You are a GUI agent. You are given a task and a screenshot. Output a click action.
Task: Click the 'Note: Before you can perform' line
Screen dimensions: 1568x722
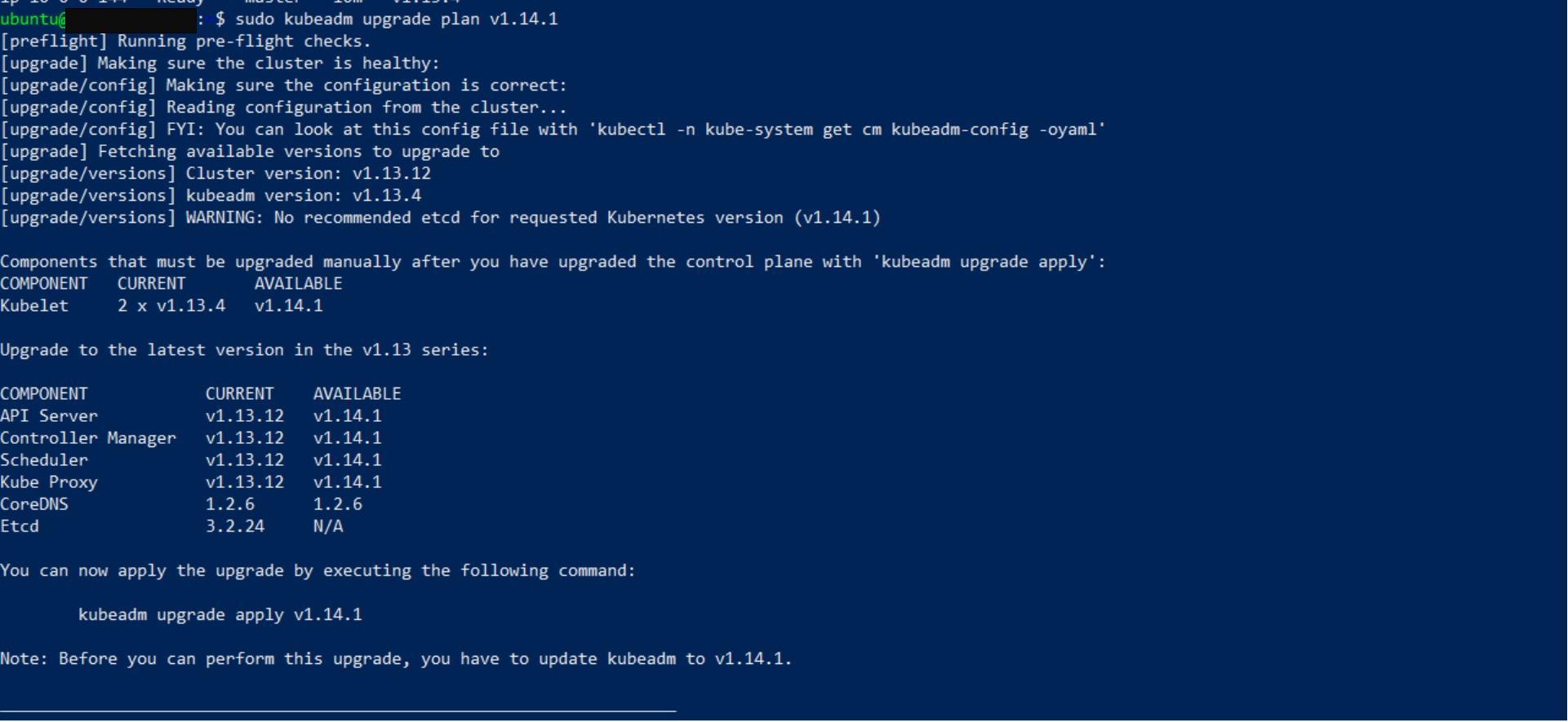396,658
